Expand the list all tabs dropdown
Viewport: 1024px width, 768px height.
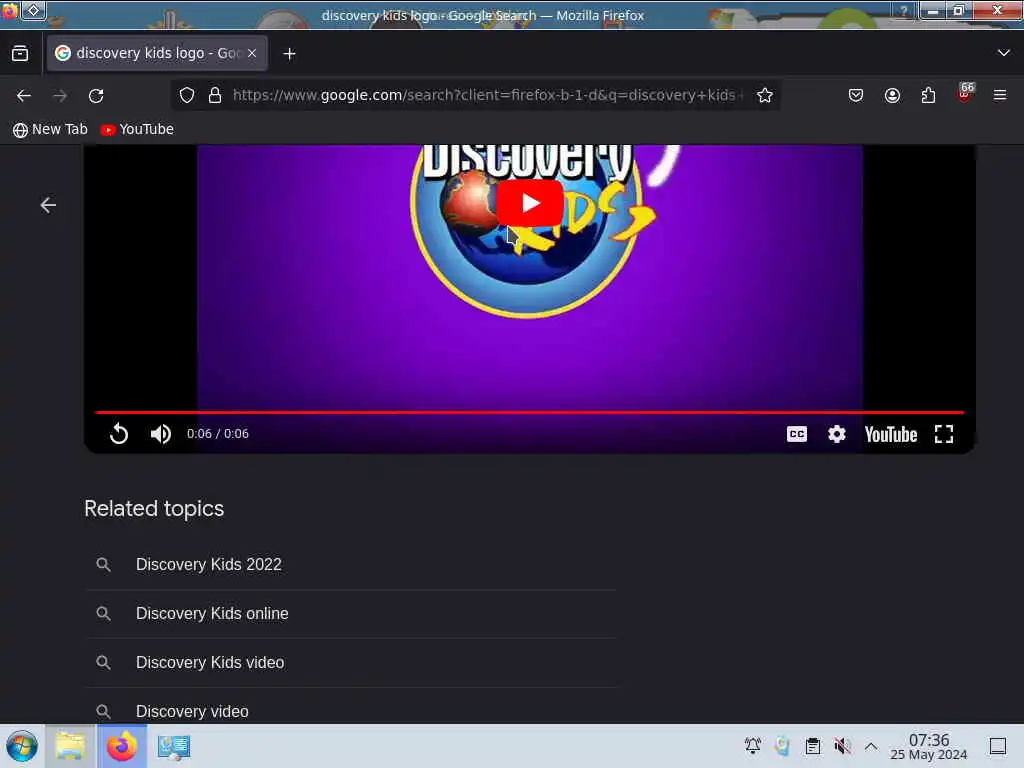[1004, 53]
